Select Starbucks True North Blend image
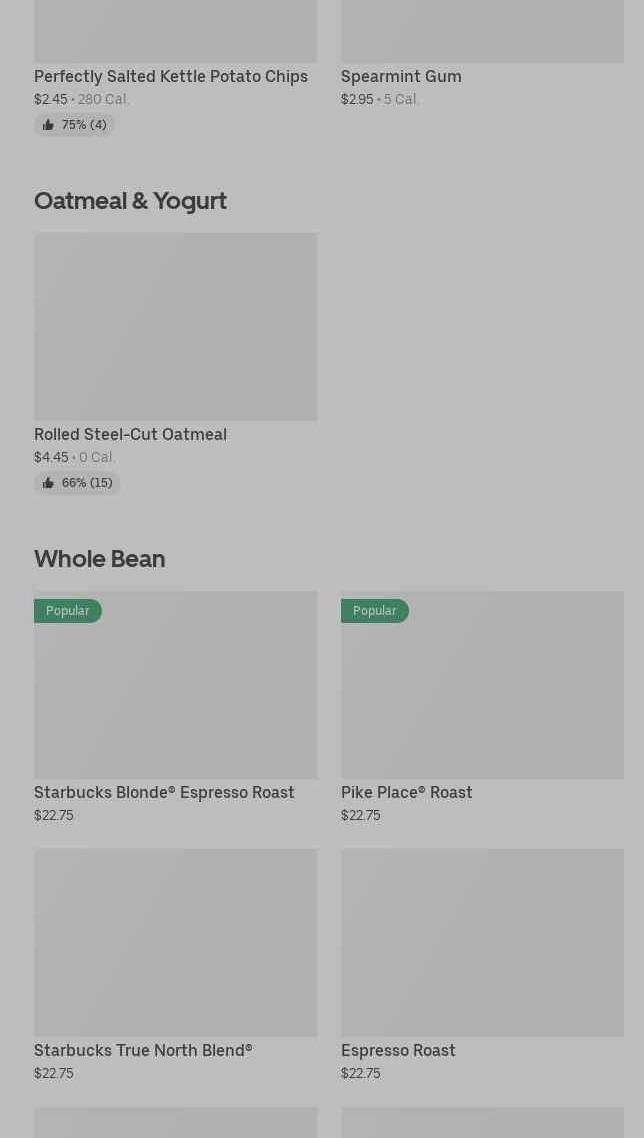 pyautogui.click(x=175, y=942)
